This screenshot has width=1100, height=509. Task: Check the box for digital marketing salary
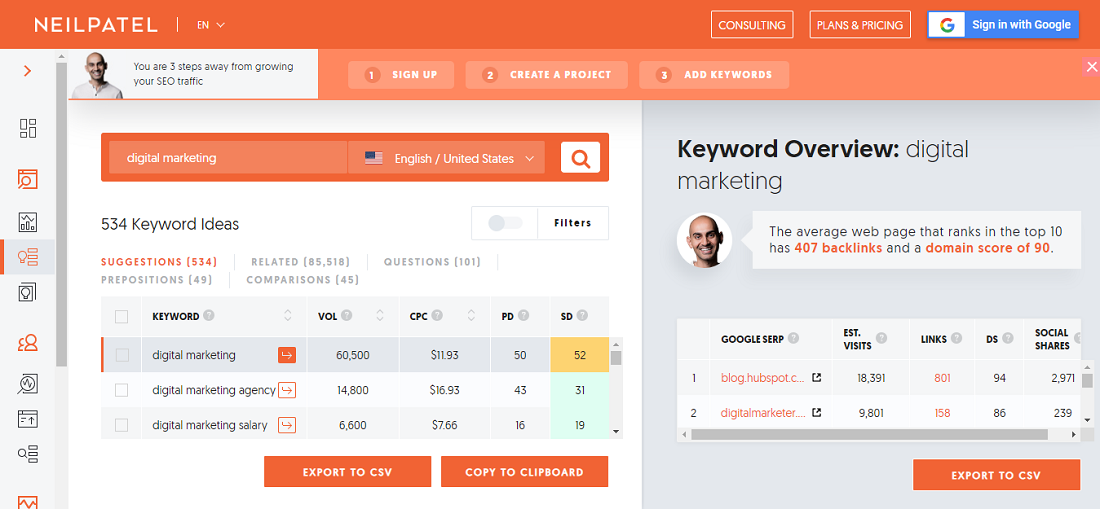121,425
